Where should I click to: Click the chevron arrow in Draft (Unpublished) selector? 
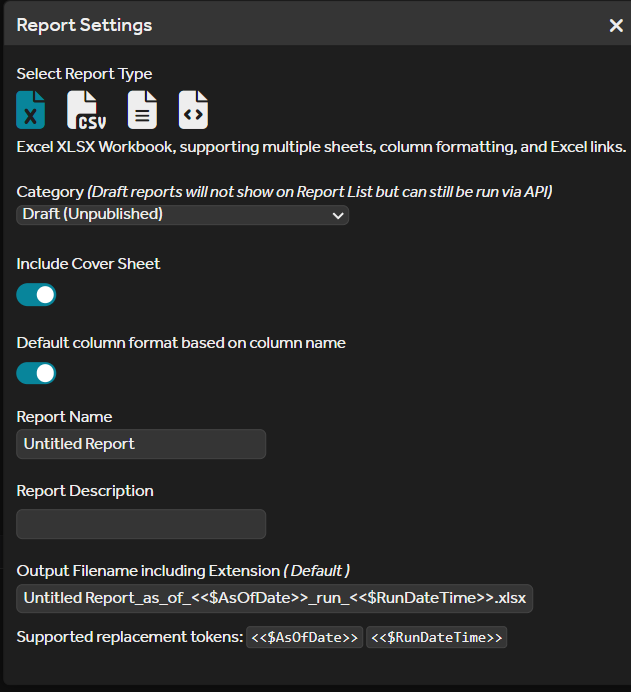coord(336,214)
